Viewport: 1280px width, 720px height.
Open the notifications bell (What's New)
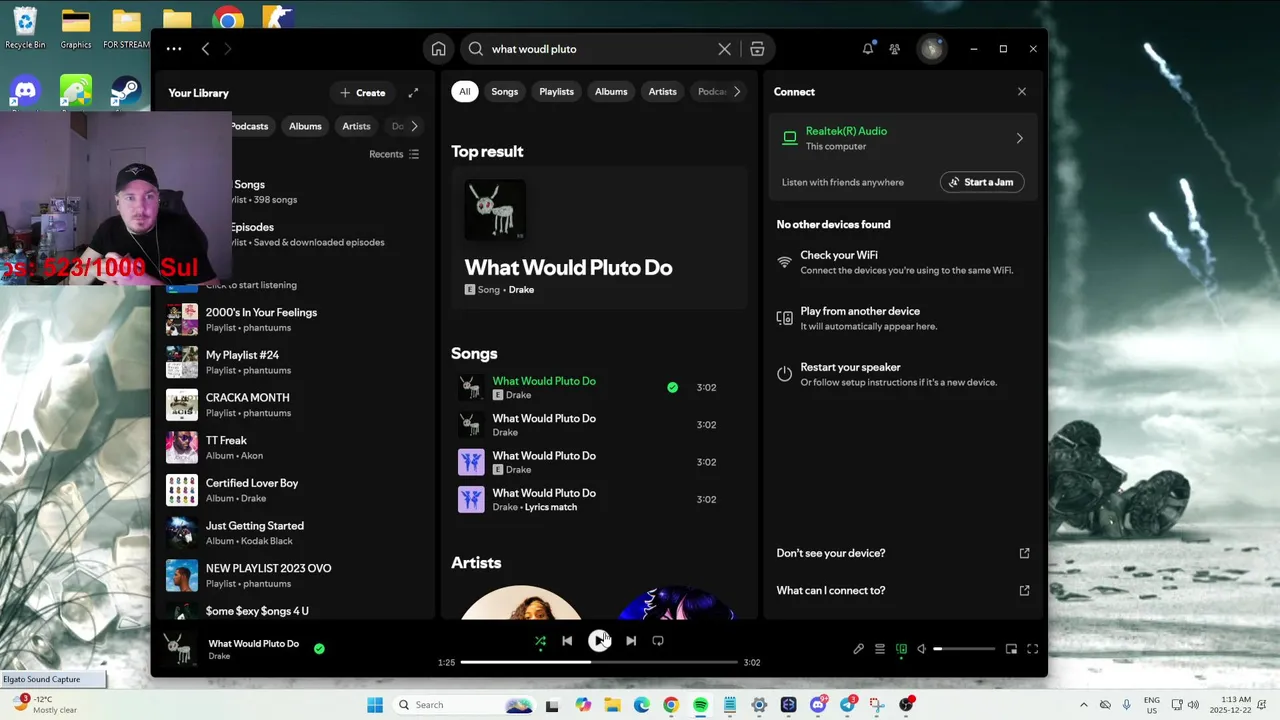pyautogui.click(x=868, y=49)
